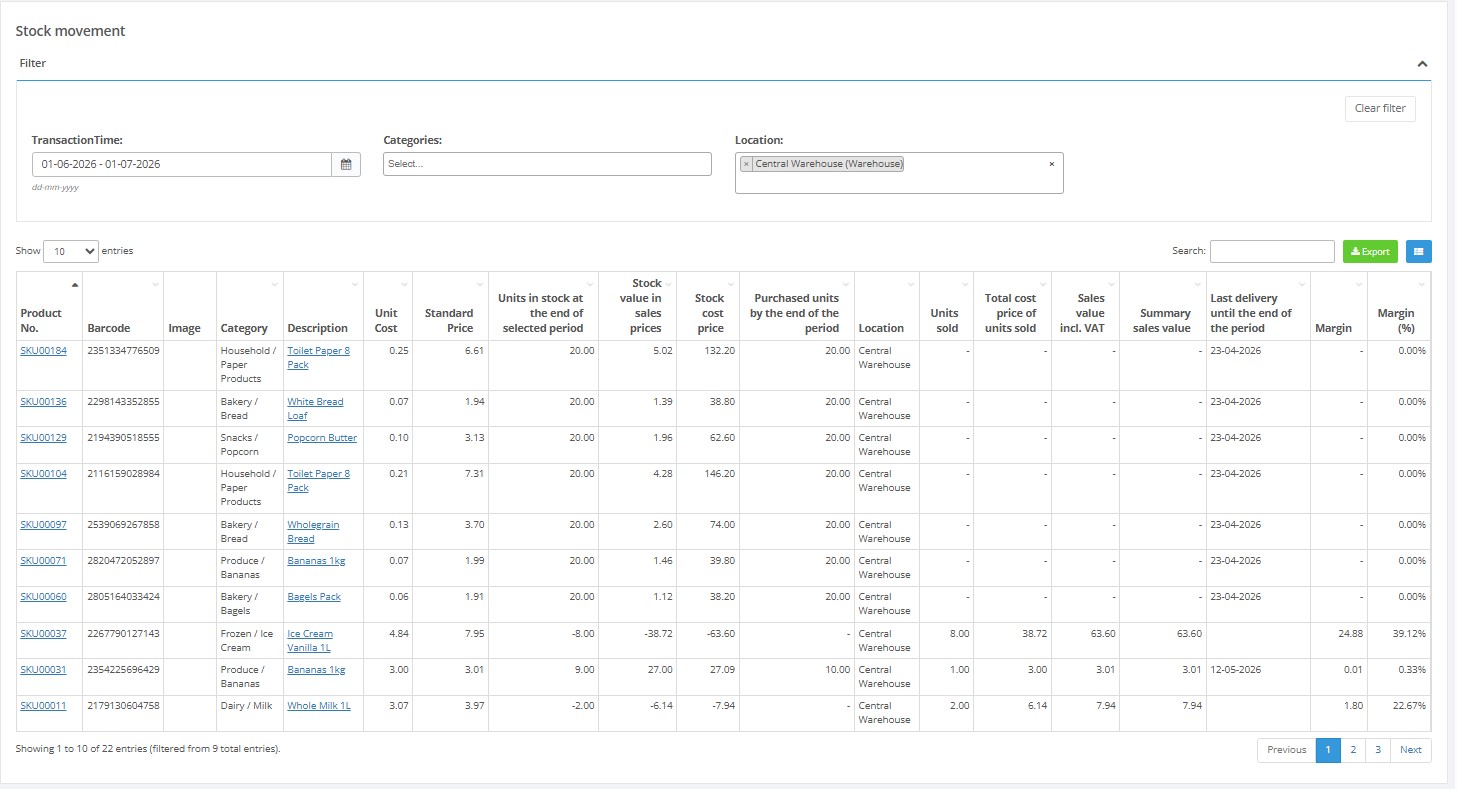Open Bagels Pack description link

(x=314, y=597)
